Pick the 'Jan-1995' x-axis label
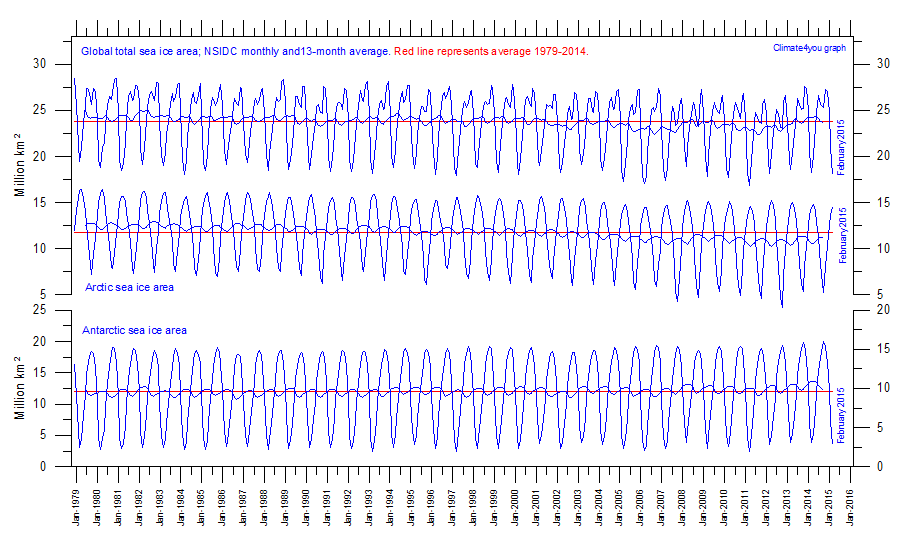Screen dimensions: 909x549 [410, 508]
